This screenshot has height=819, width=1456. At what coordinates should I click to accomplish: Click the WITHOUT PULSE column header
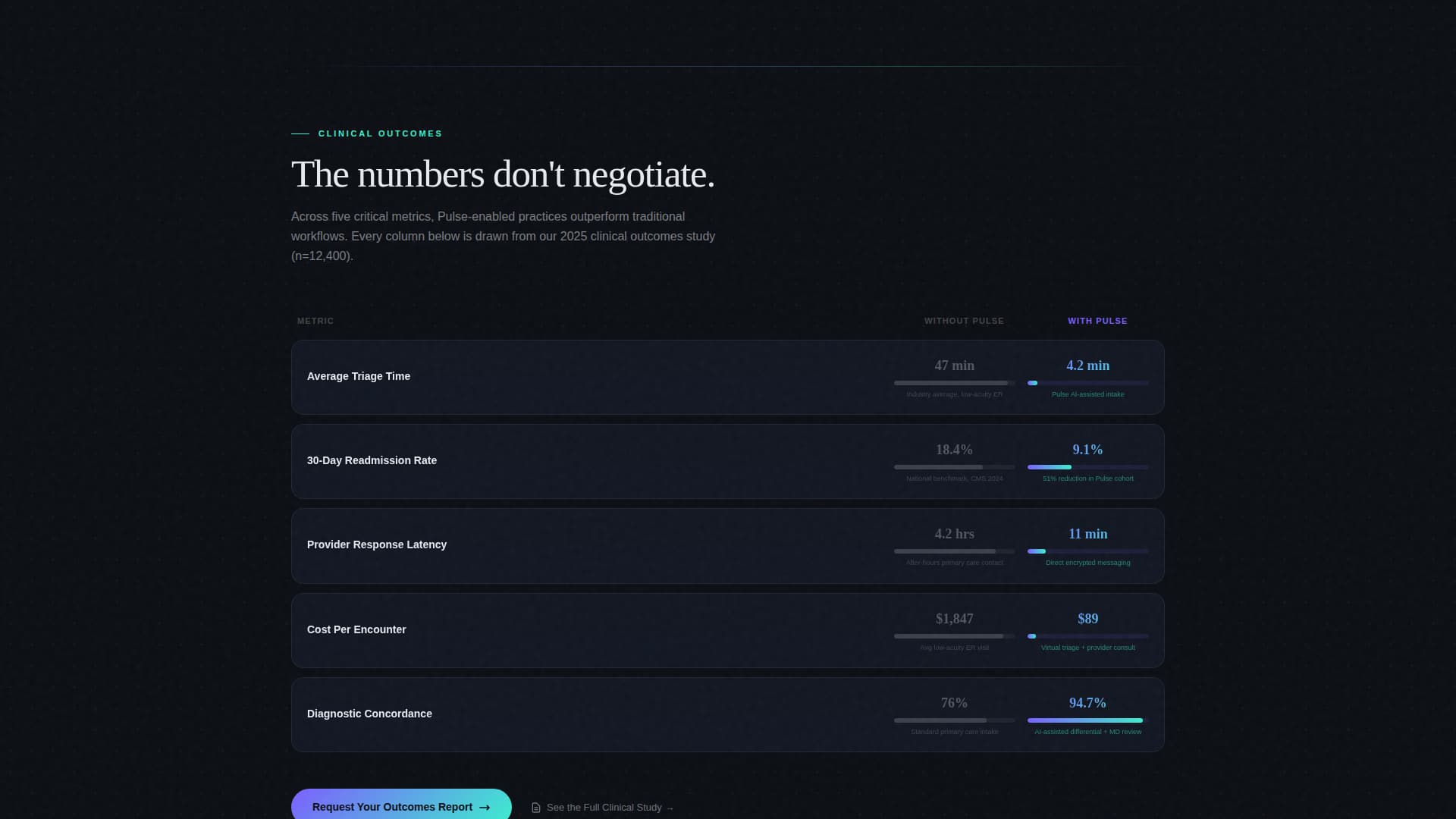click(964, 321)
